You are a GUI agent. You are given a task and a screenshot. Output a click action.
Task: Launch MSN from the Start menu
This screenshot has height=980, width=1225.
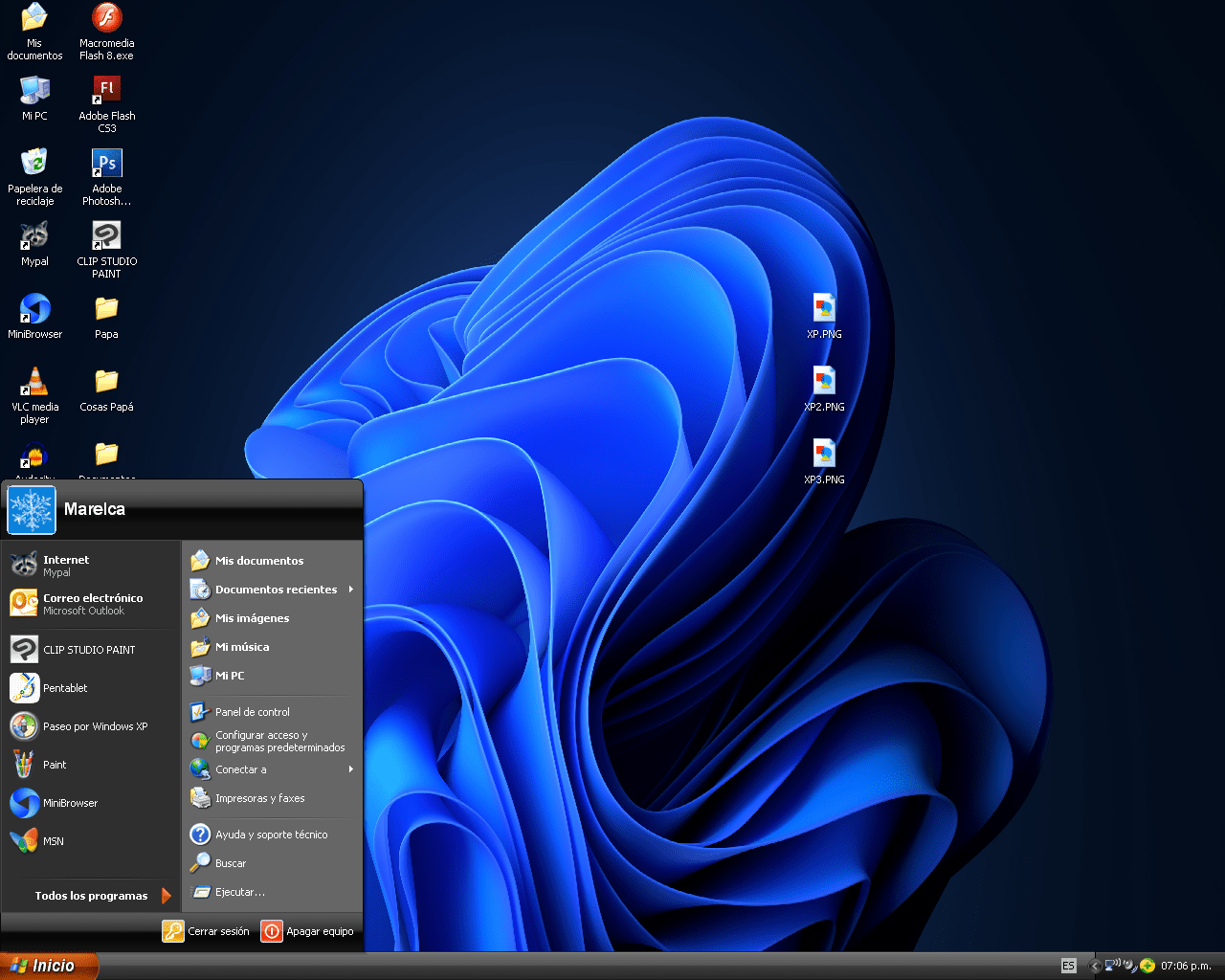pyautogui.click(x=54, y=841)
